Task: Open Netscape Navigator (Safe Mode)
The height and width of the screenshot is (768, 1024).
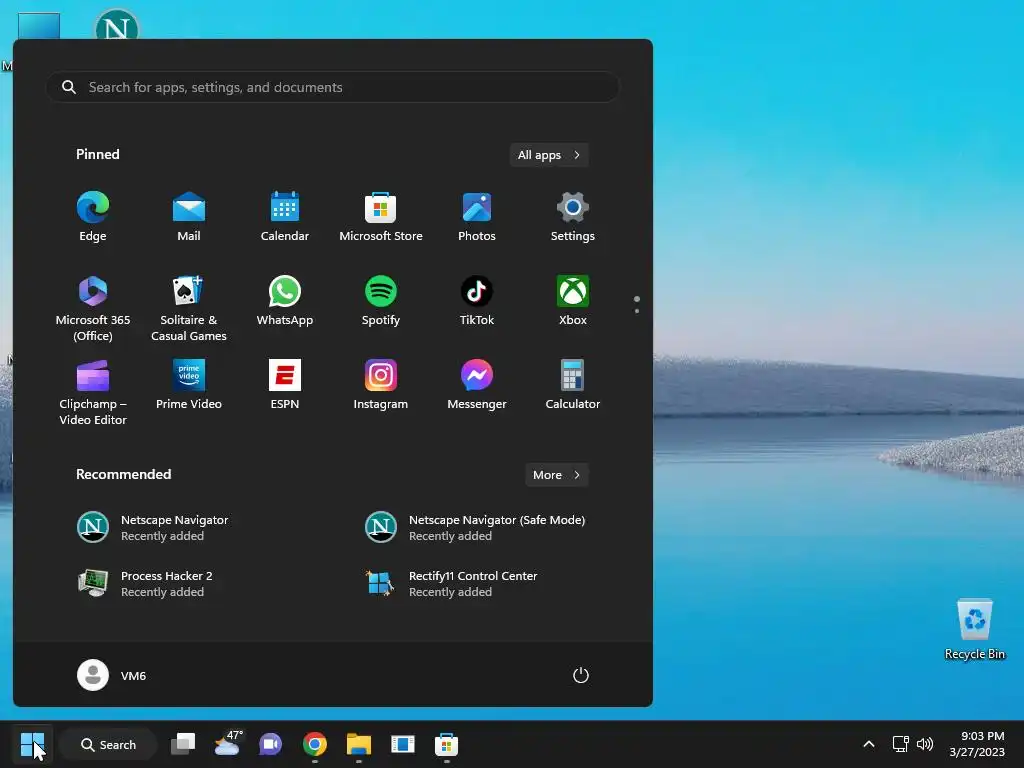Action: 476,528
